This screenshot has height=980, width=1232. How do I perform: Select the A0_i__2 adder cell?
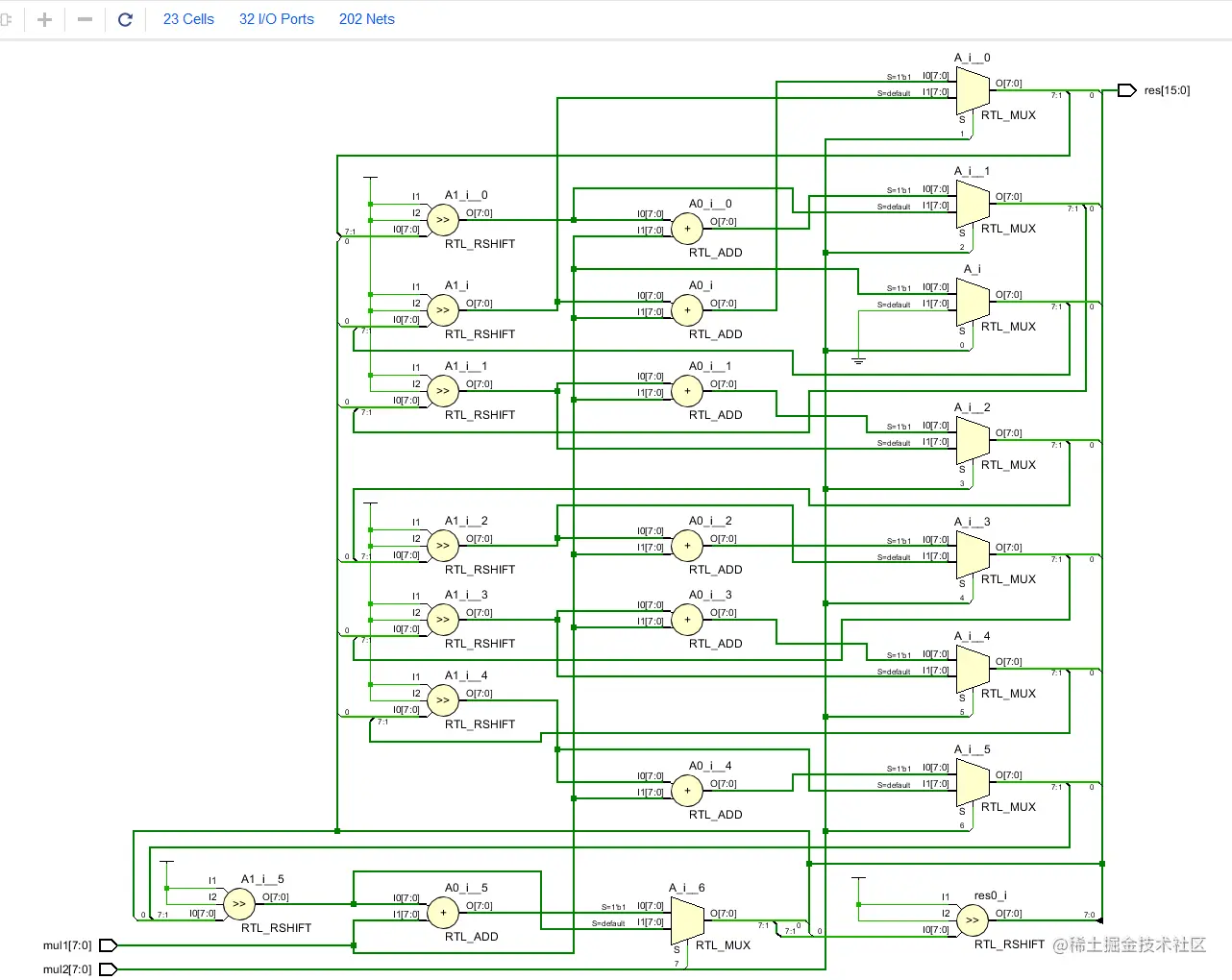click(x=687, y=546)
